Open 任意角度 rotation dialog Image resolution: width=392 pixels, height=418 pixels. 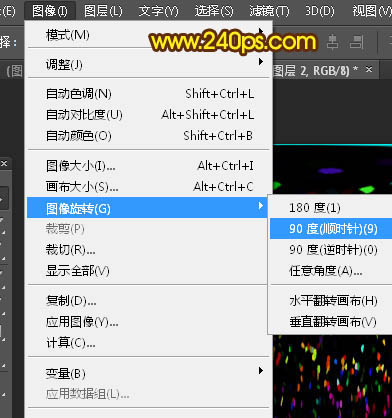point(331,271)
